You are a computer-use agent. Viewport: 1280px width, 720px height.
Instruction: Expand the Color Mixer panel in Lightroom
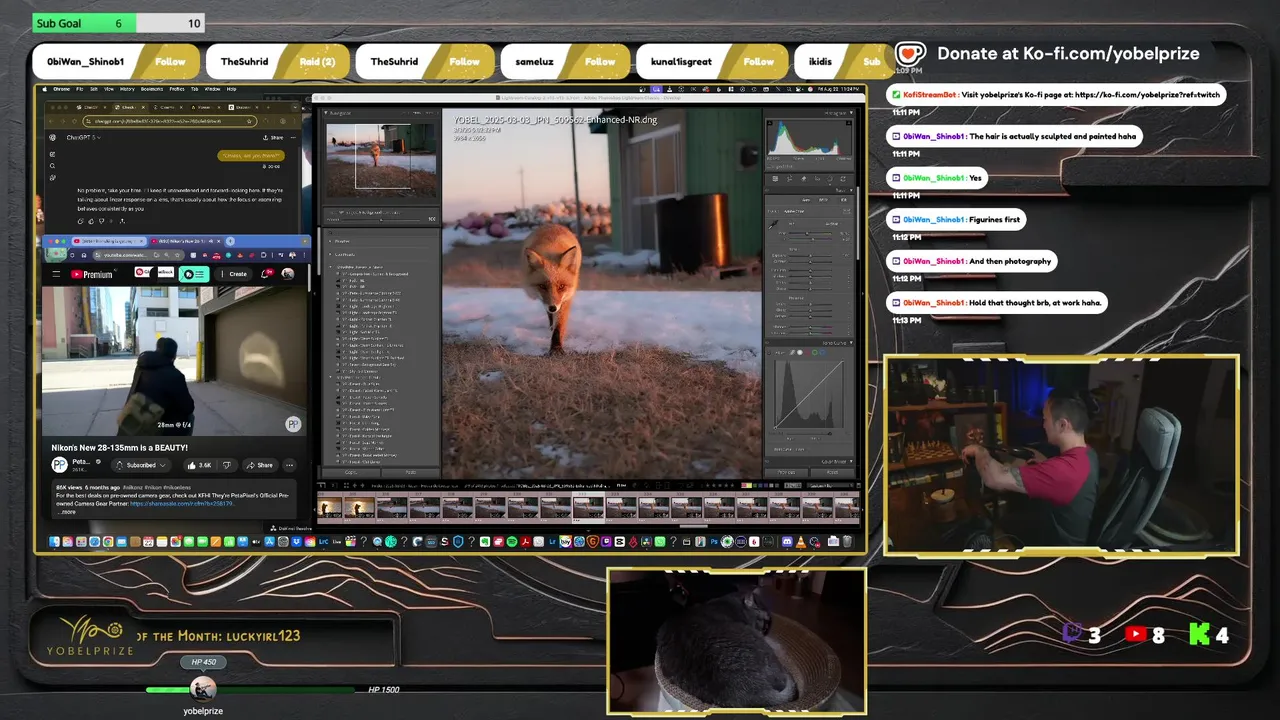851,461
